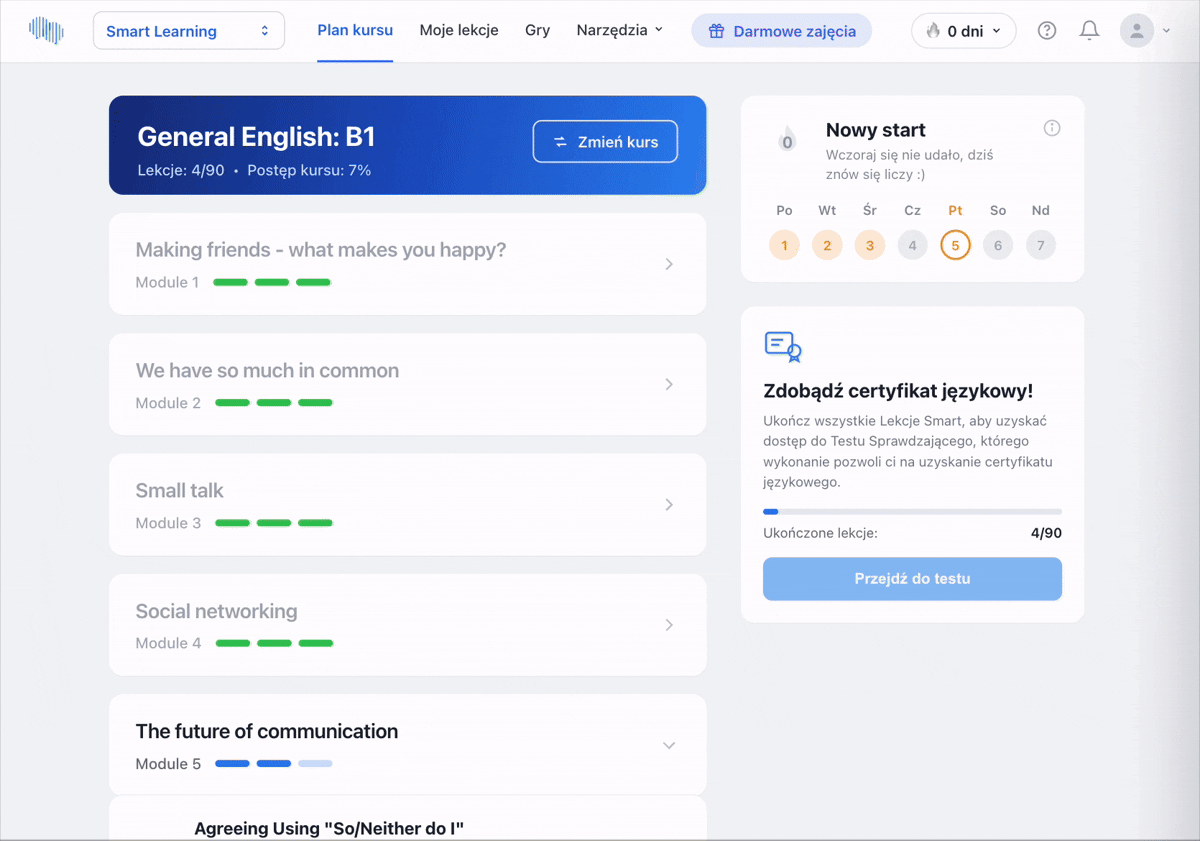Click the Small talk title
1200x841 pixels.
point(180,490)
